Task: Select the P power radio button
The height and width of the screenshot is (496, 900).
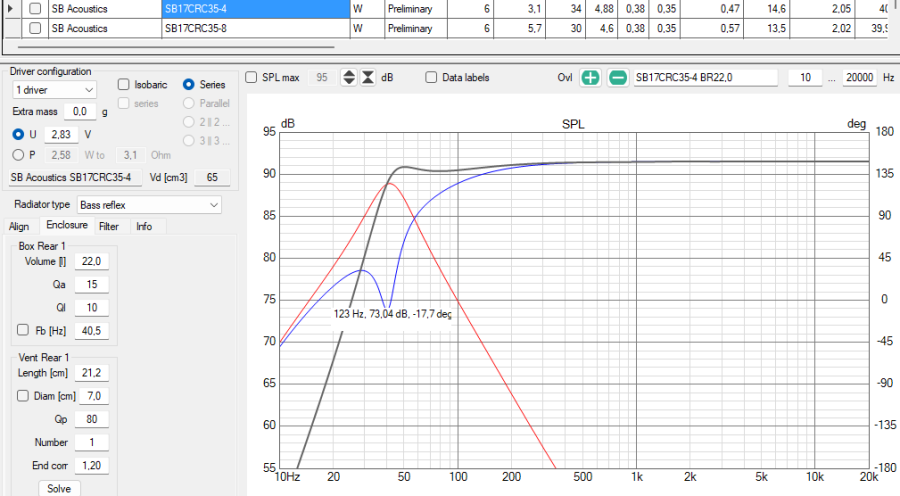Action: click(18, 155)
